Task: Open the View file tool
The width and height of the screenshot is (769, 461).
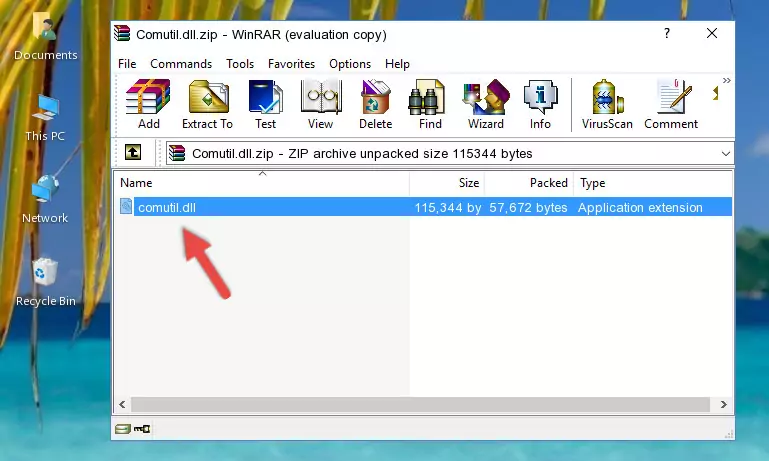Action: (321, 104)
